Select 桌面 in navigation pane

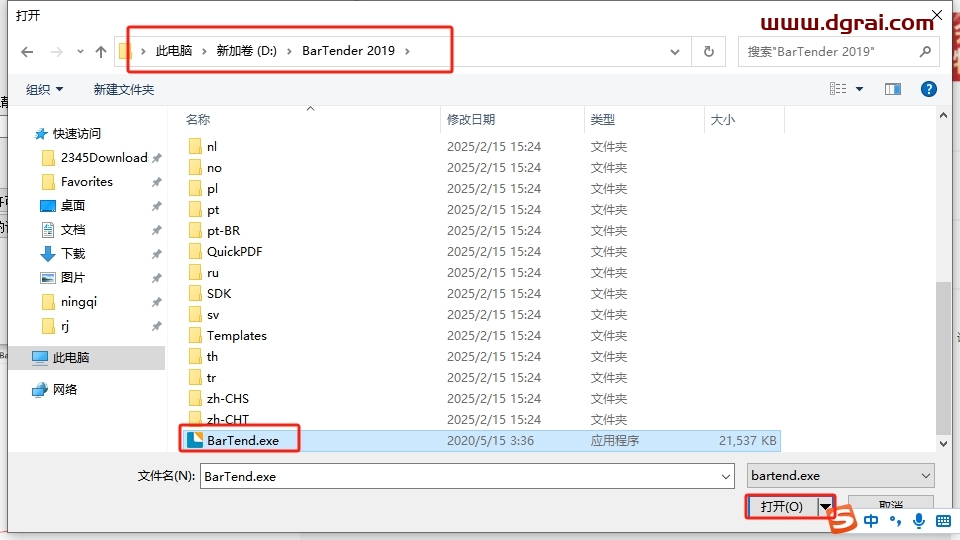(x=73, y=206)
